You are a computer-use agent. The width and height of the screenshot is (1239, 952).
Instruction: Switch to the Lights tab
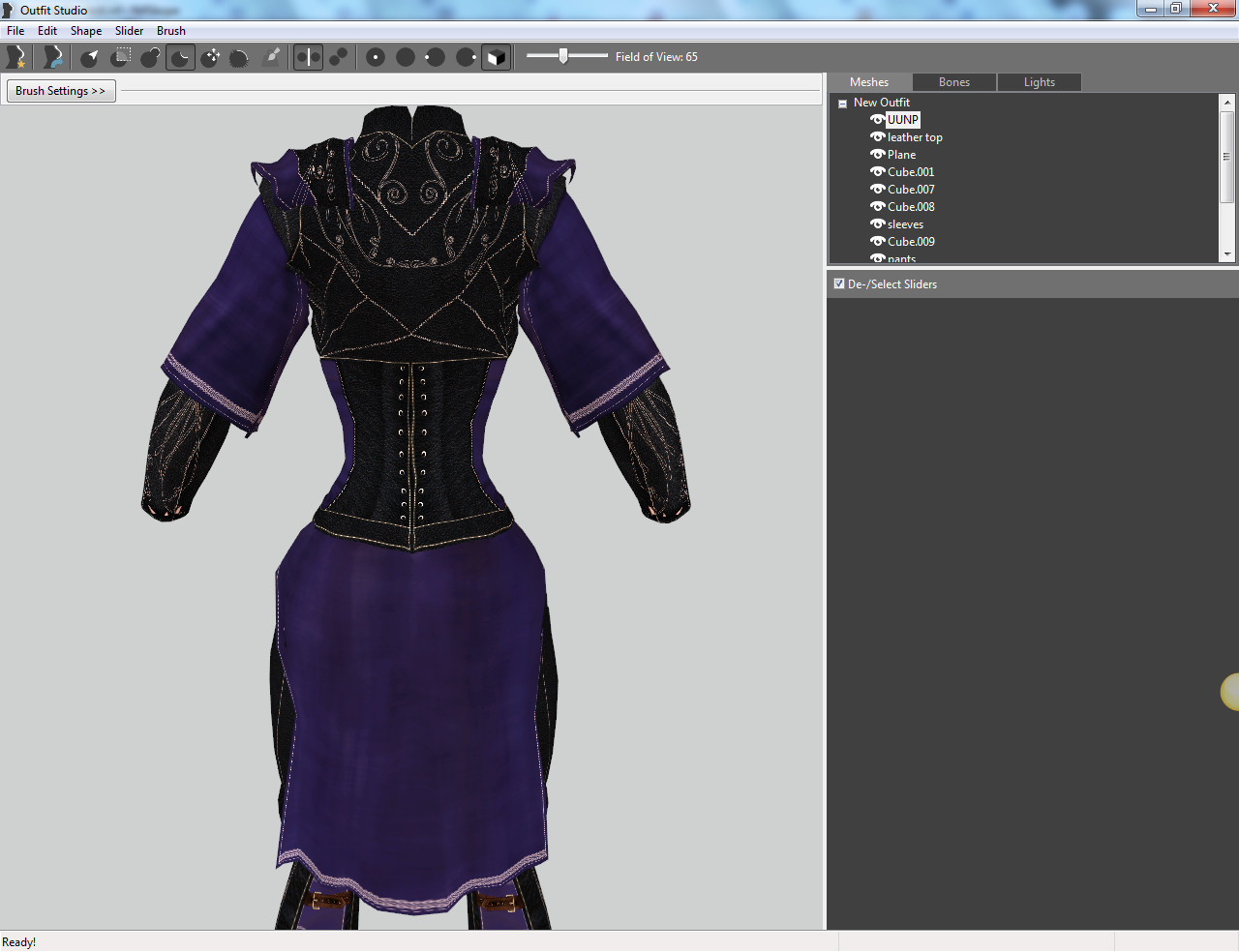click(1040, 82)
